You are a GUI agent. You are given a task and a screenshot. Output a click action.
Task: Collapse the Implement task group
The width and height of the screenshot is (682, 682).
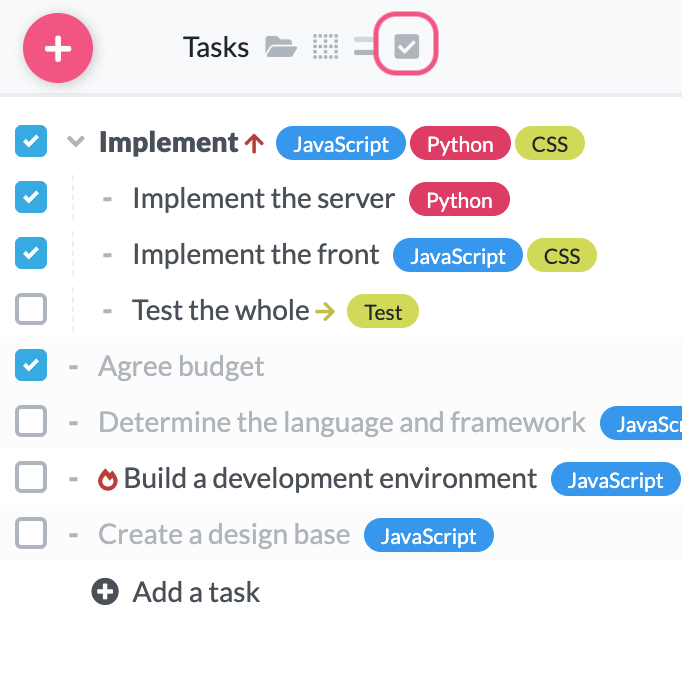pyautogui.click(x=75, y=142)
